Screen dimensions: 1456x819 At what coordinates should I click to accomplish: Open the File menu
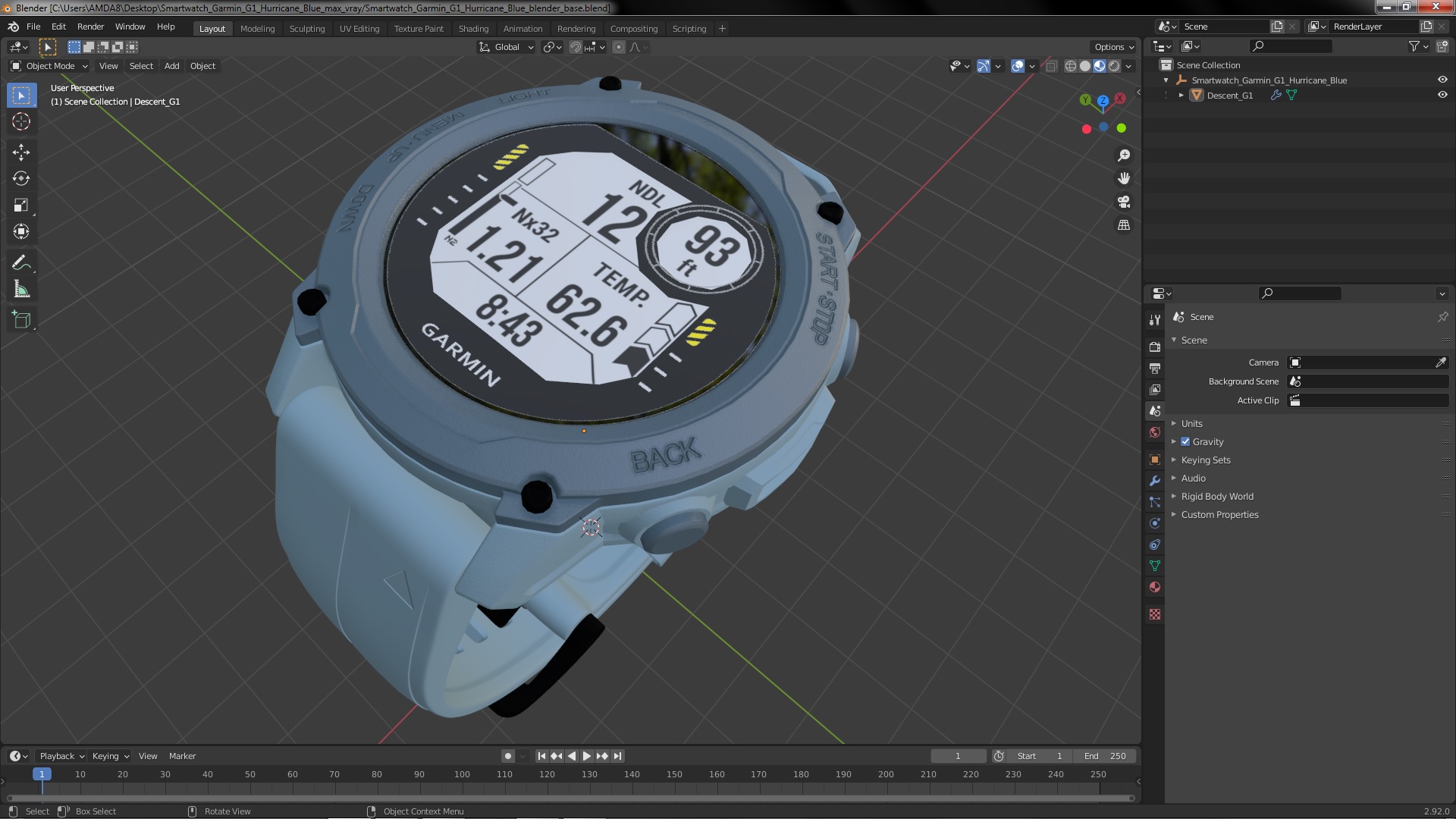33,27
